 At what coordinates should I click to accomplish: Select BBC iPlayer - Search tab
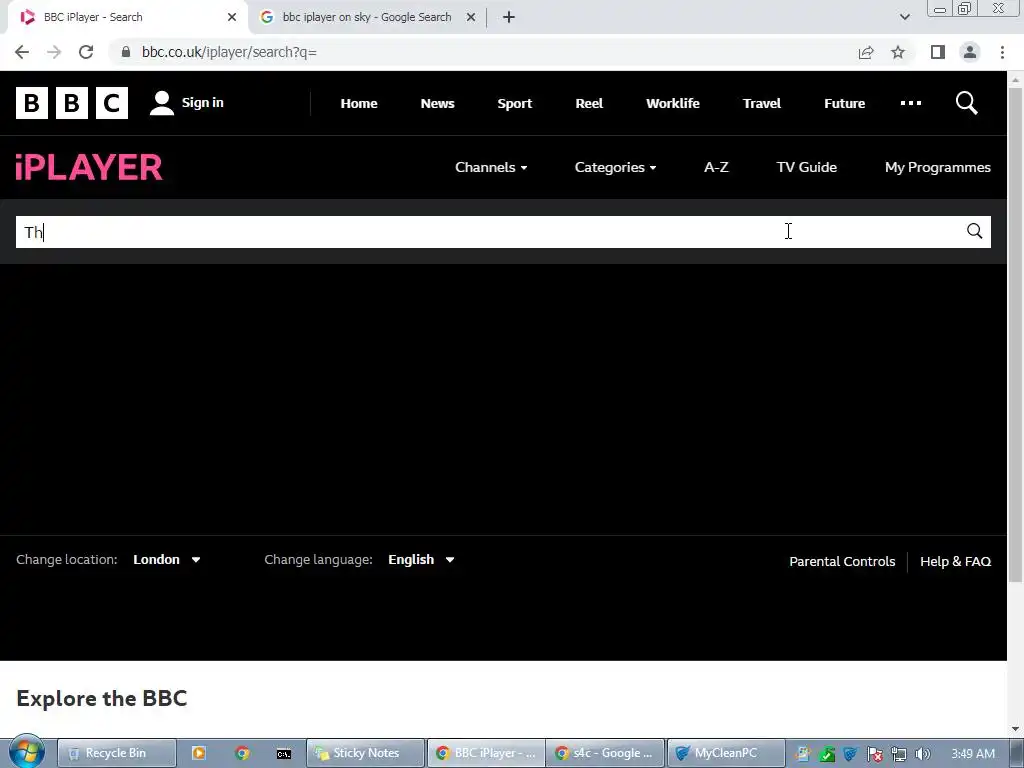point(127,18)
